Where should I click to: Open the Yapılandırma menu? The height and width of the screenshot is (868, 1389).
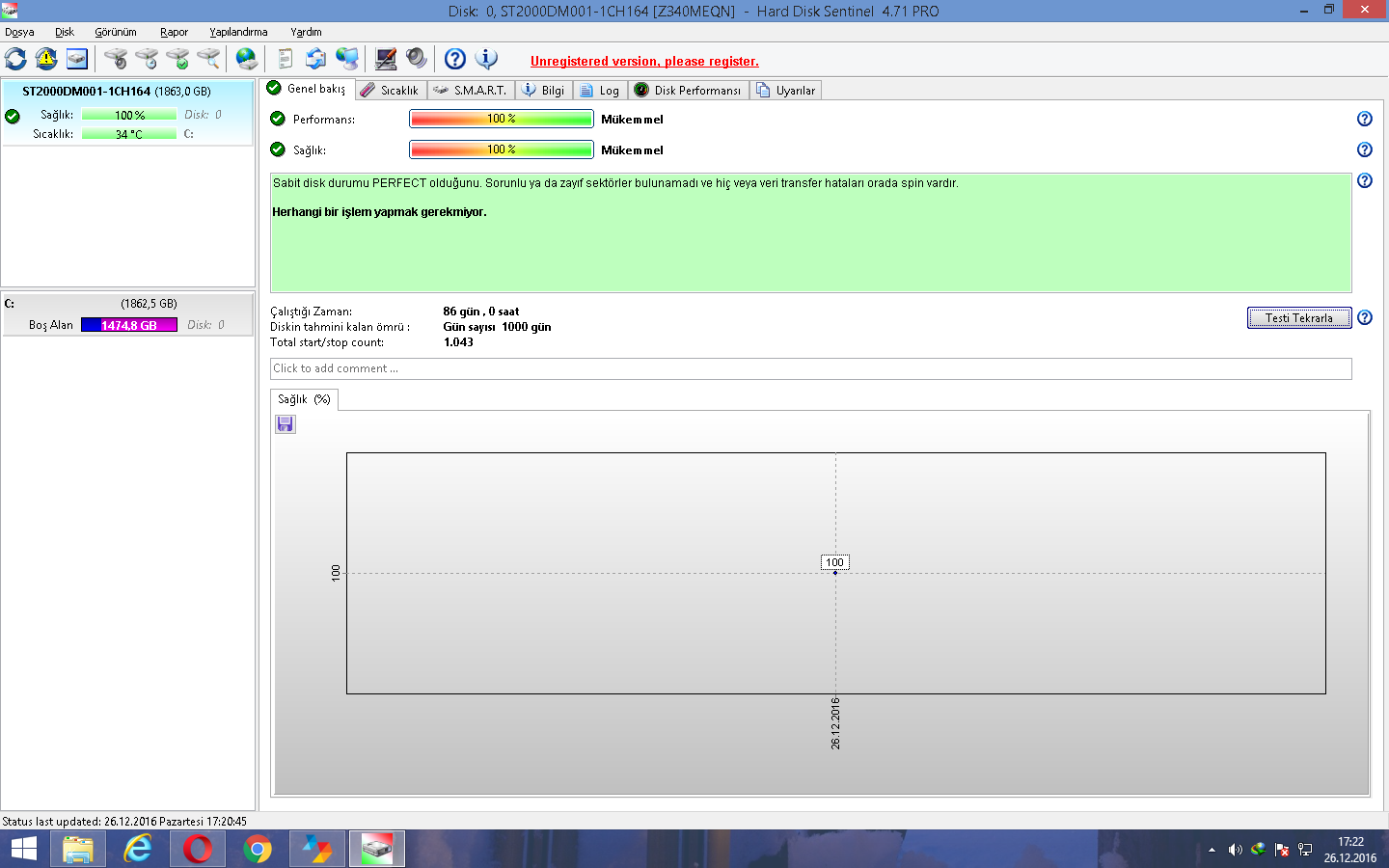pos(238,32)
